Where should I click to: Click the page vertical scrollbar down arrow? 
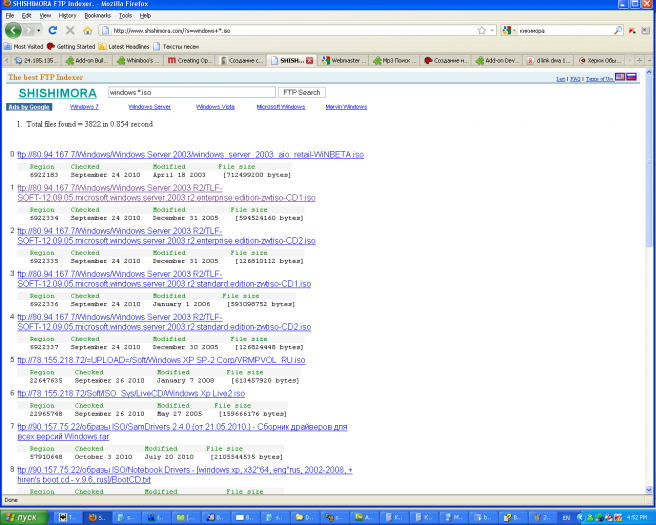(649, 489)
